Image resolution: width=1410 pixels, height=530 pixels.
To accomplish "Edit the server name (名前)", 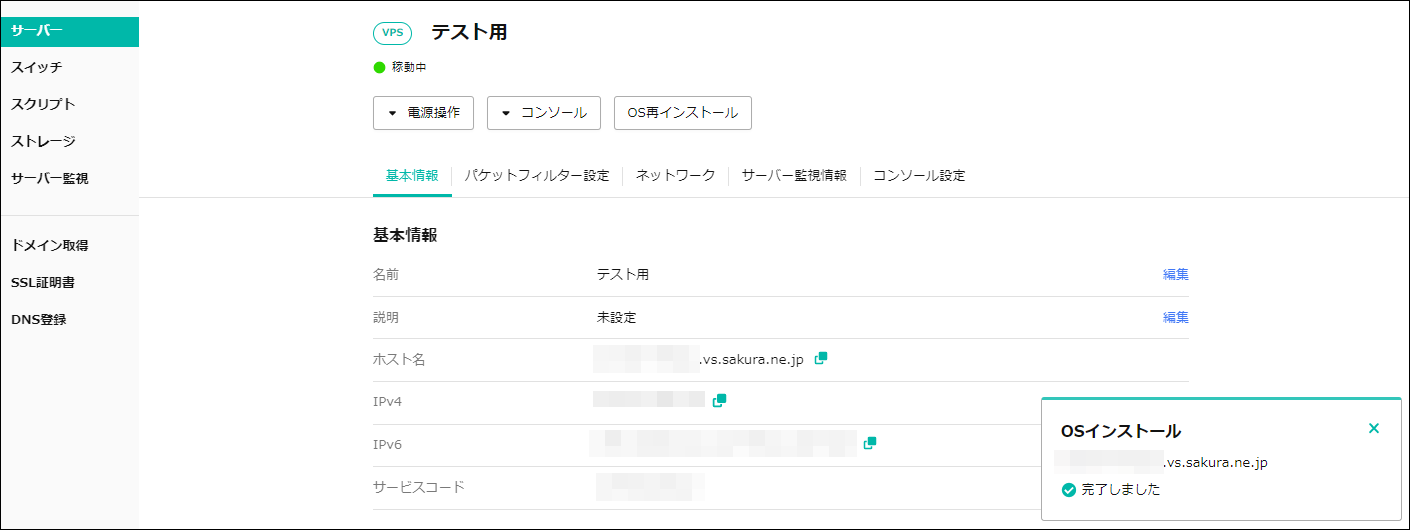I will (1175, 274).
